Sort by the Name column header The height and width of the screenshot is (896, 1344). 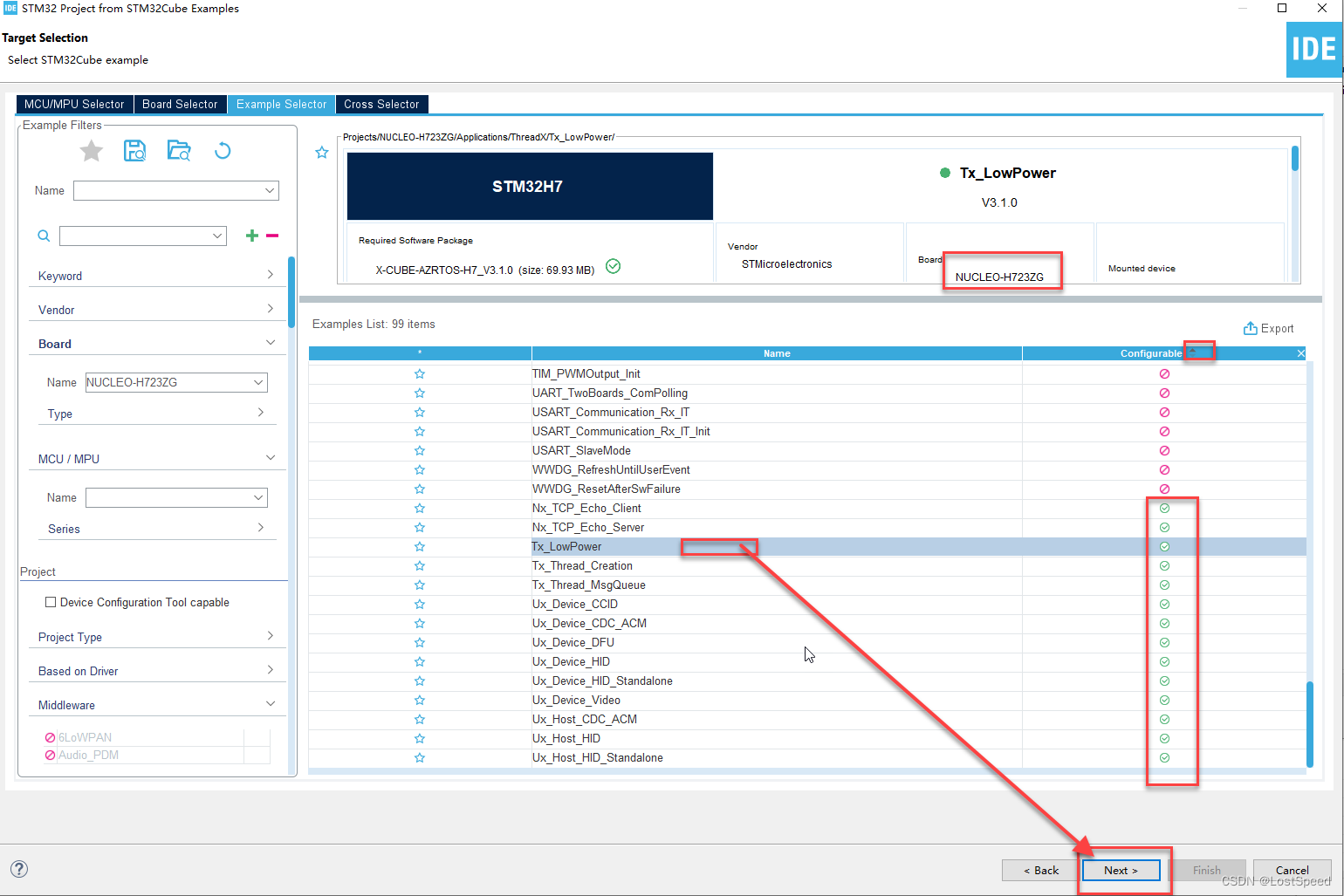pyautogui.click(x=777, y=353)
